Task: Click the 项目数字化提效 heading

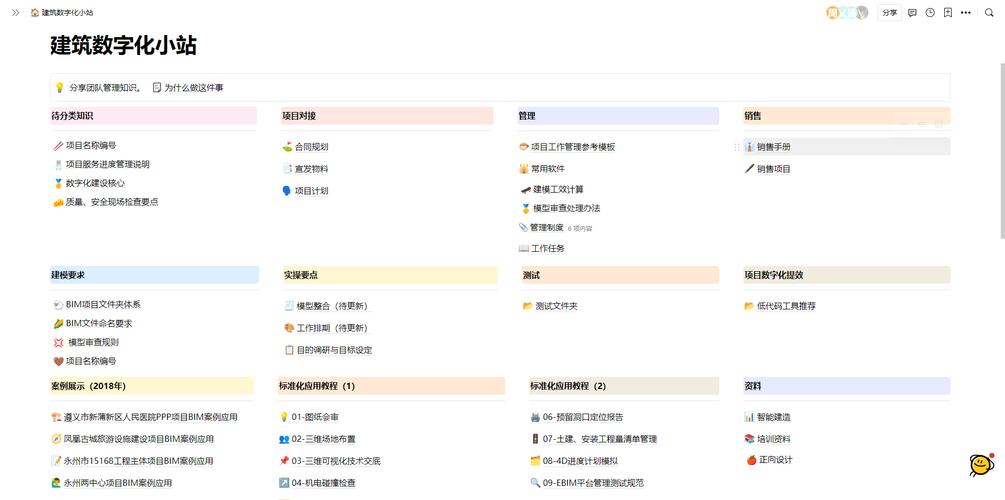Action: [x=847, y=275]
